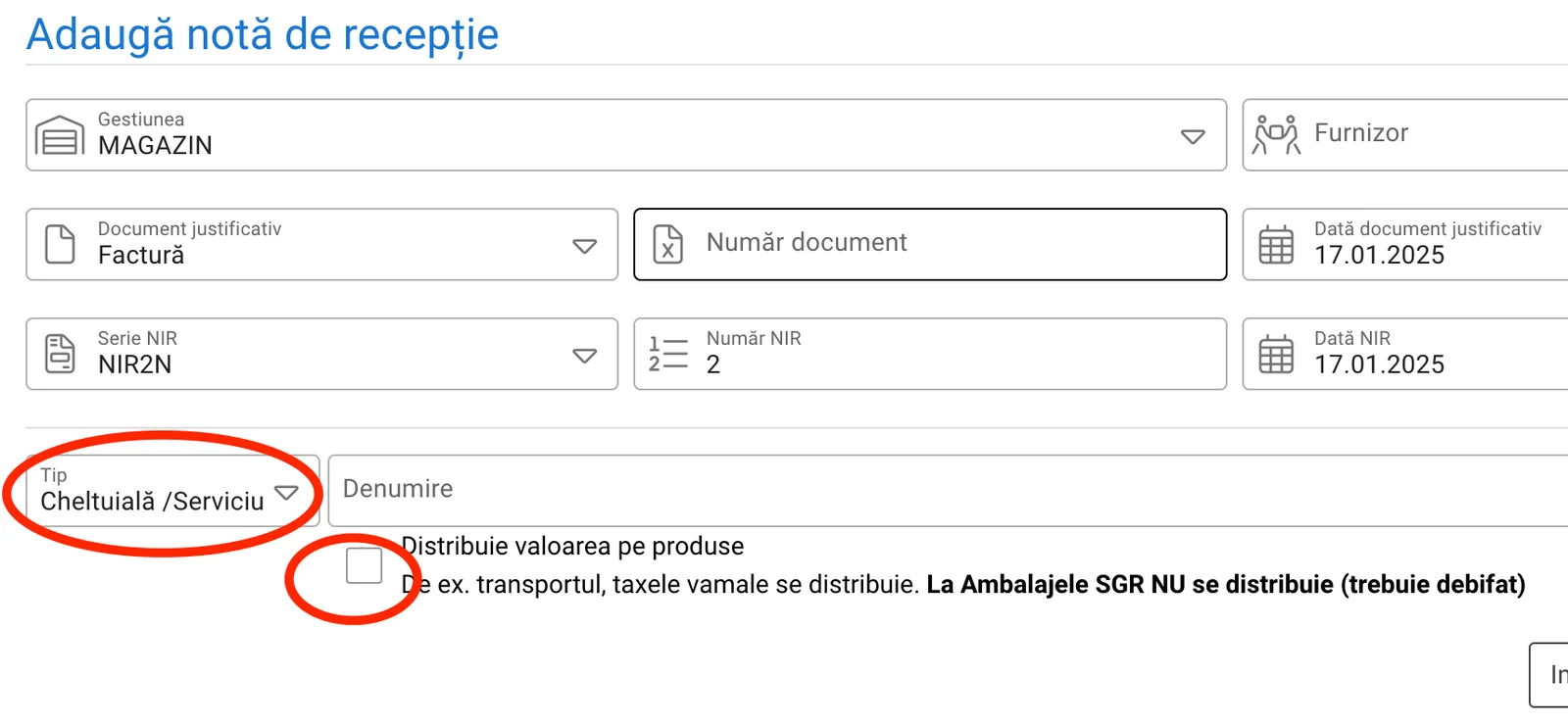Expand the Serie NIR dropdown arrow
The image size is (1568, 726).
tap(585, 356)
